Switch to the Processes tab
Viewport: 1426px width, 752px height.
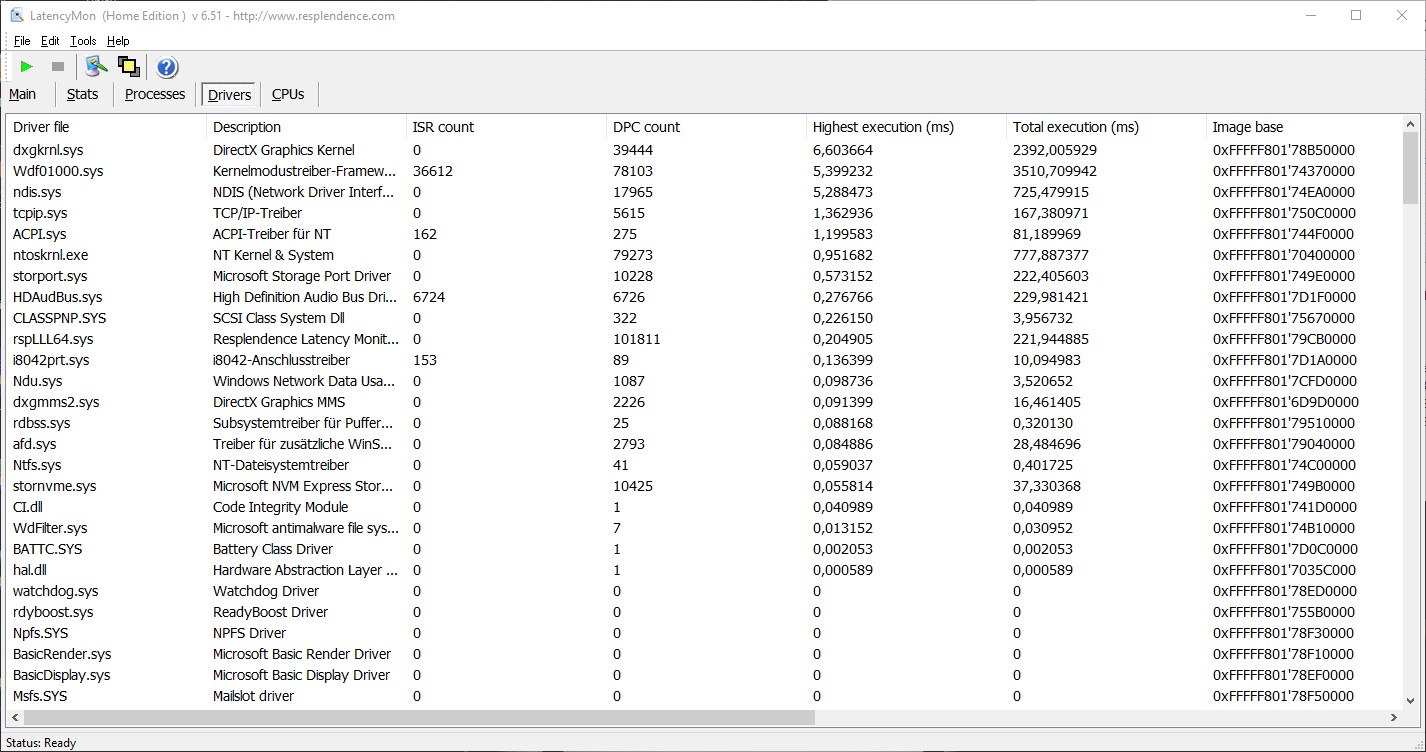(155, 94)
